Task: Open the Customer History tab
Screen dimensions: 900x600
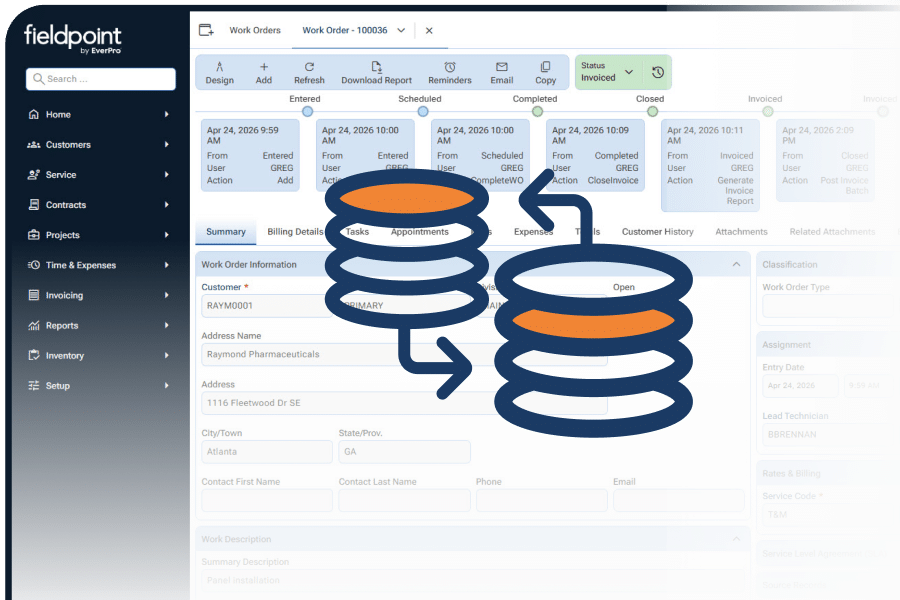Action: point(657,231)
